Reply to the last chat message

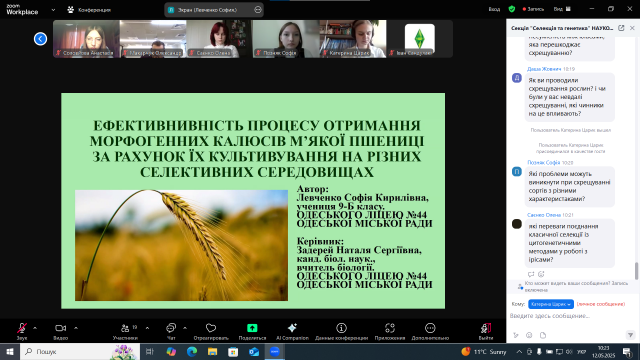[x=531, y=274]
